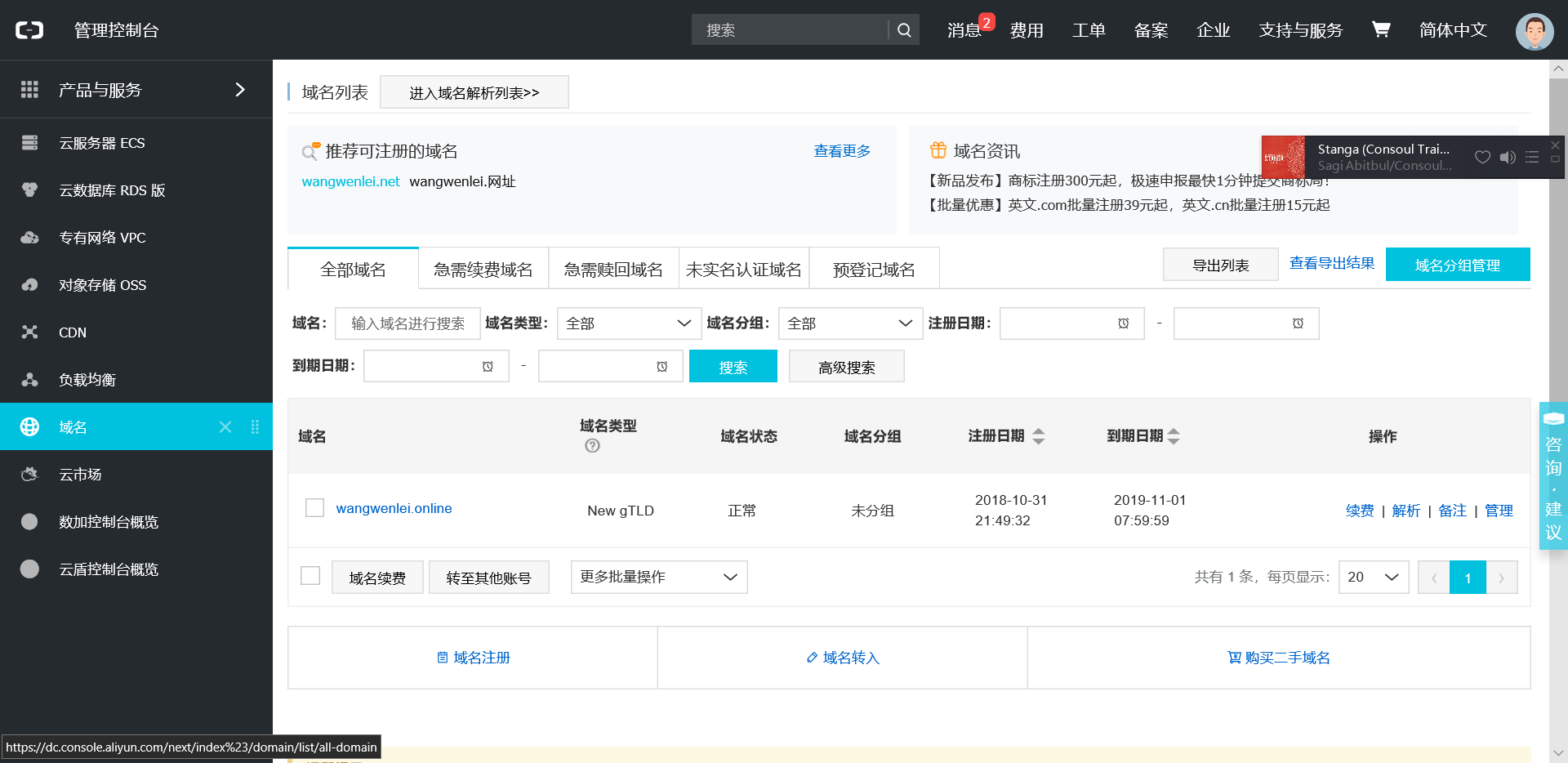Click the search magnifier icon
Viewport: 1568px width, 763px height.
(903, 29)
